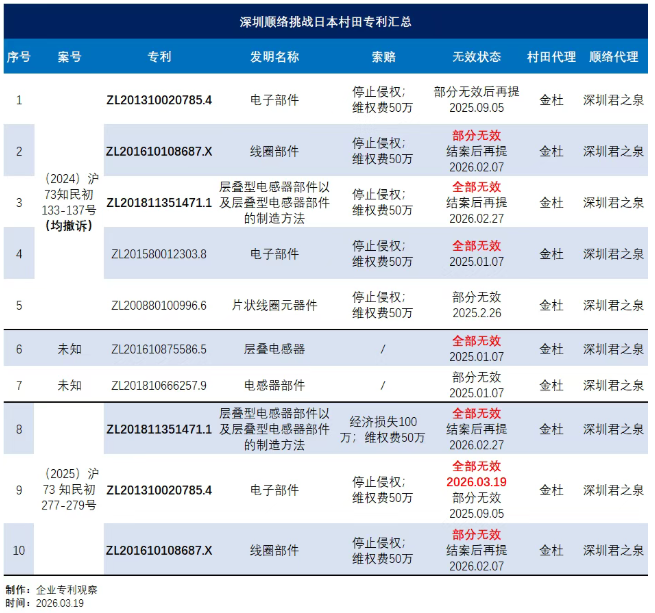The height and width of the screenshot is (613, 655).
Task: Select the 案号 column header
Action: (x=69, y=57)
